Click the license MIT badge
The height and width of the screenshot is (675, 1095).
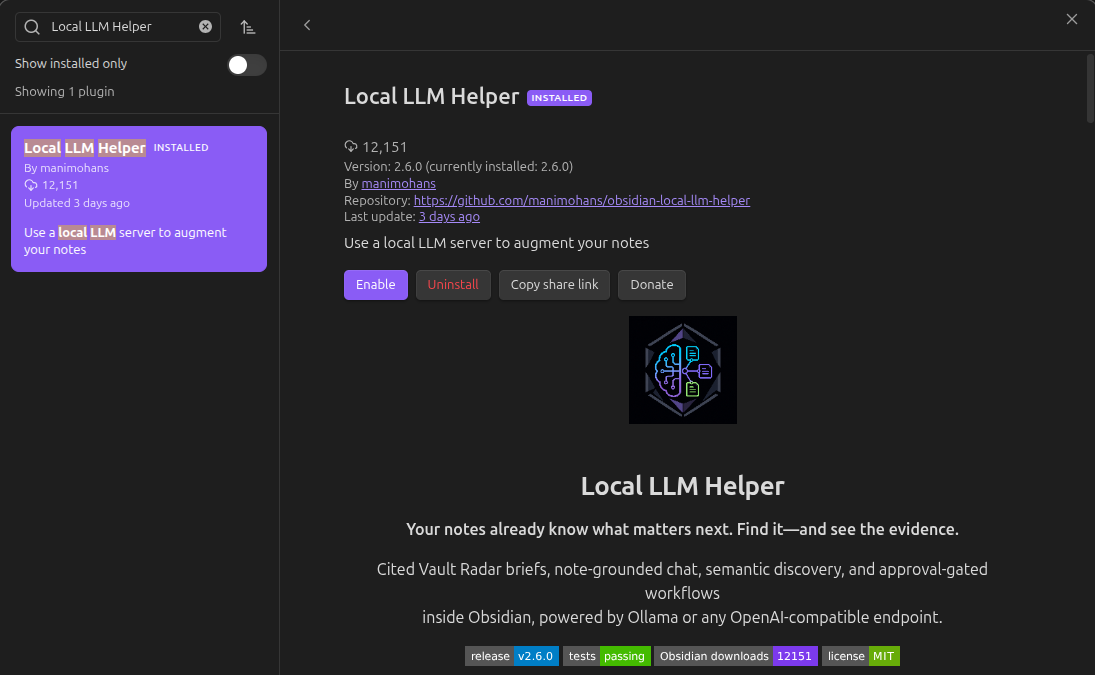point(861,656)
